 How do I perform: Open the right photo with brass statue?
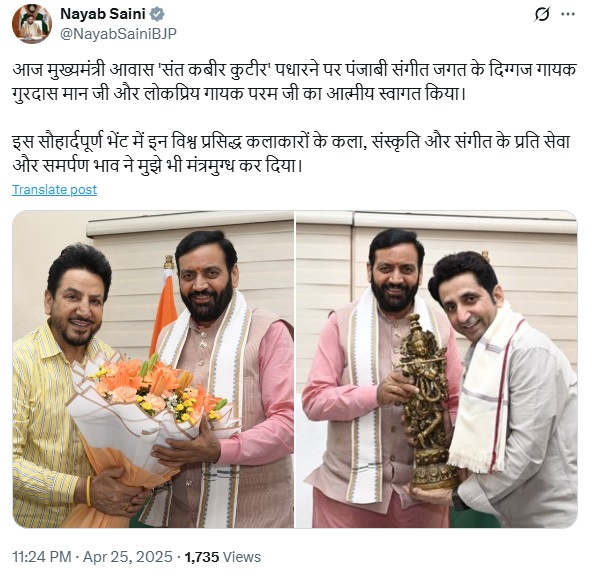click(436, 369)
